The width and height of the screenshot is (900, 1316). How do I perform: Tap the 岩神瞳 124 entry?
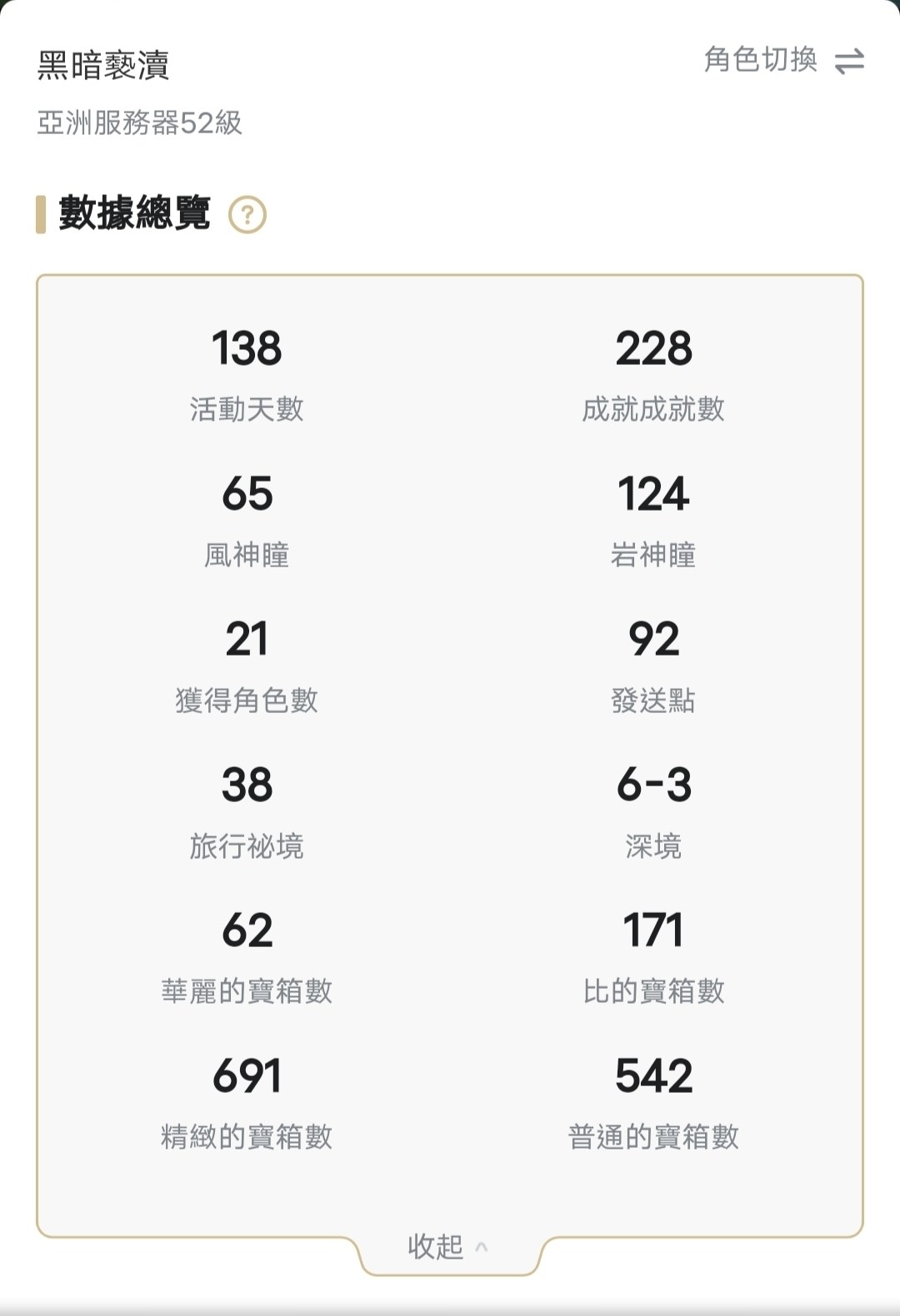click(x=653, y=519)
